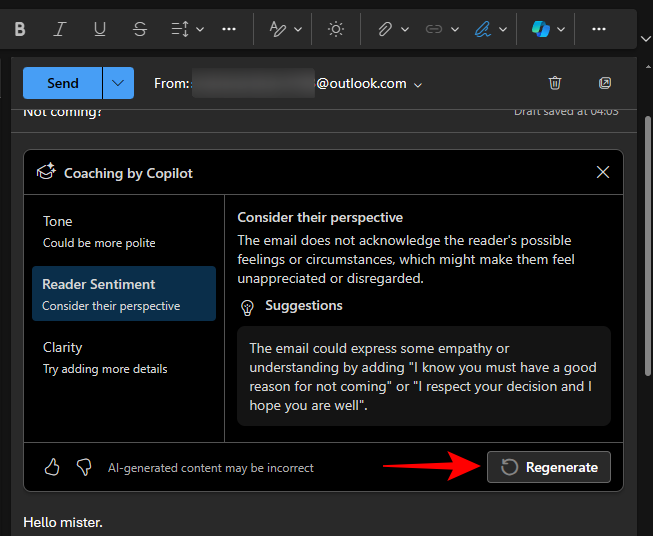Open more formatting options ellipsis

tap(229, 29)
